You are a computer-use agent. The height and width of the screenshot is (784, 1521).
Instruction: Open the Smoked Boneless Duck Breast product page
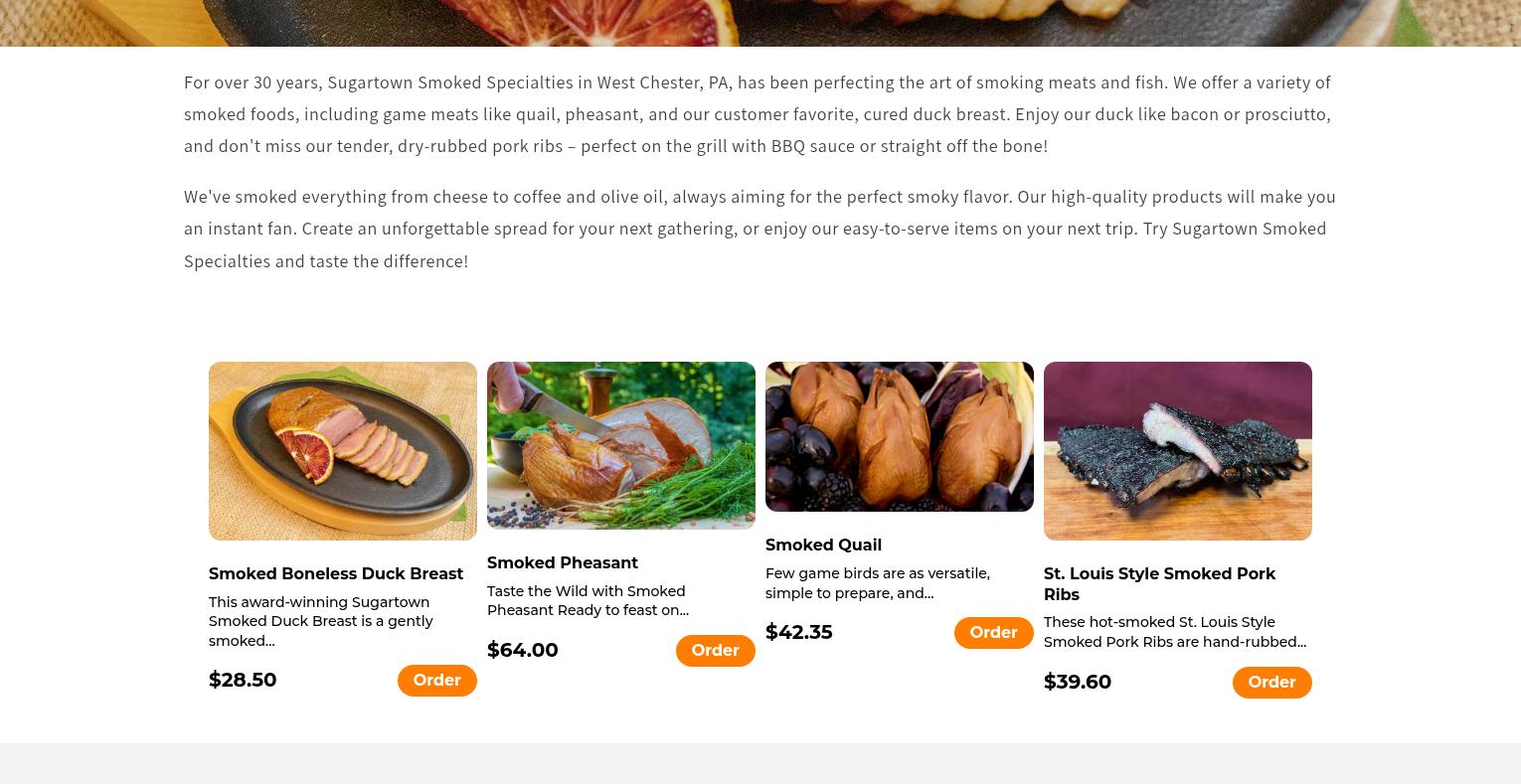335,573
